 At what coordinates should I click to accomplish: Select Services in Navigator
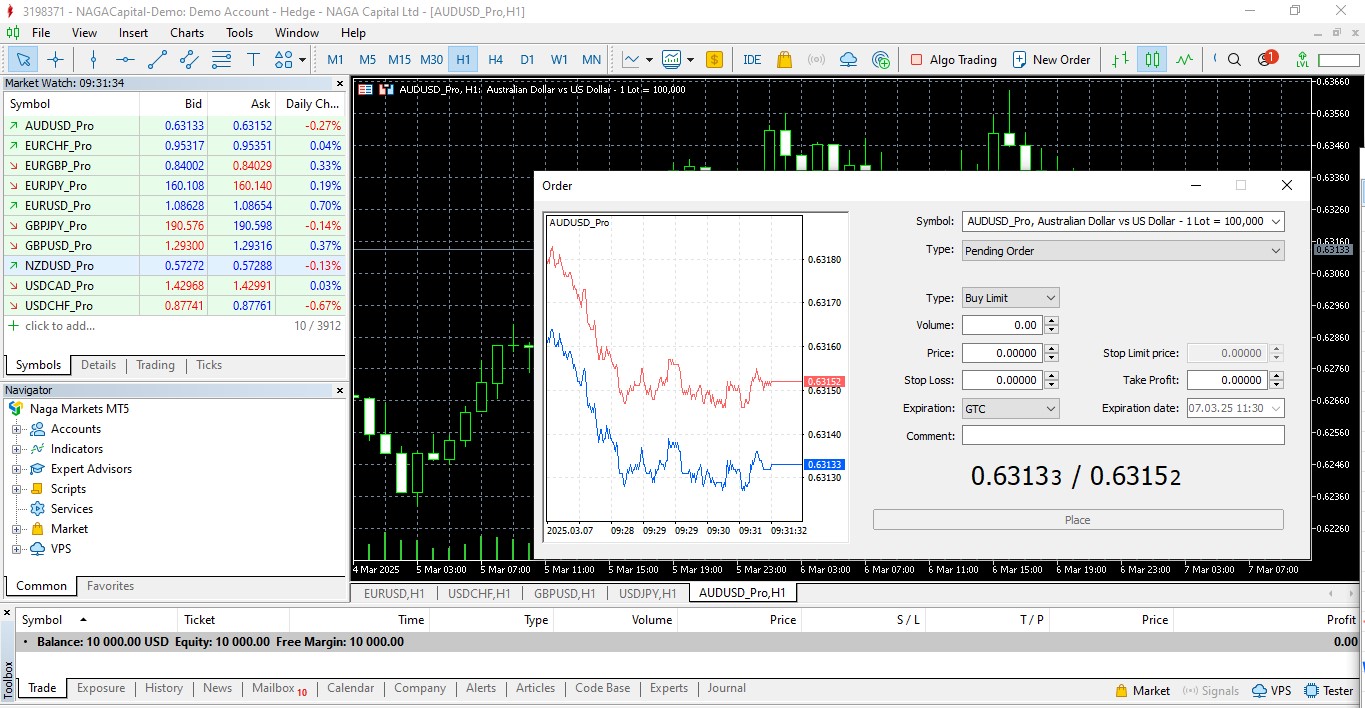(72, 509)
